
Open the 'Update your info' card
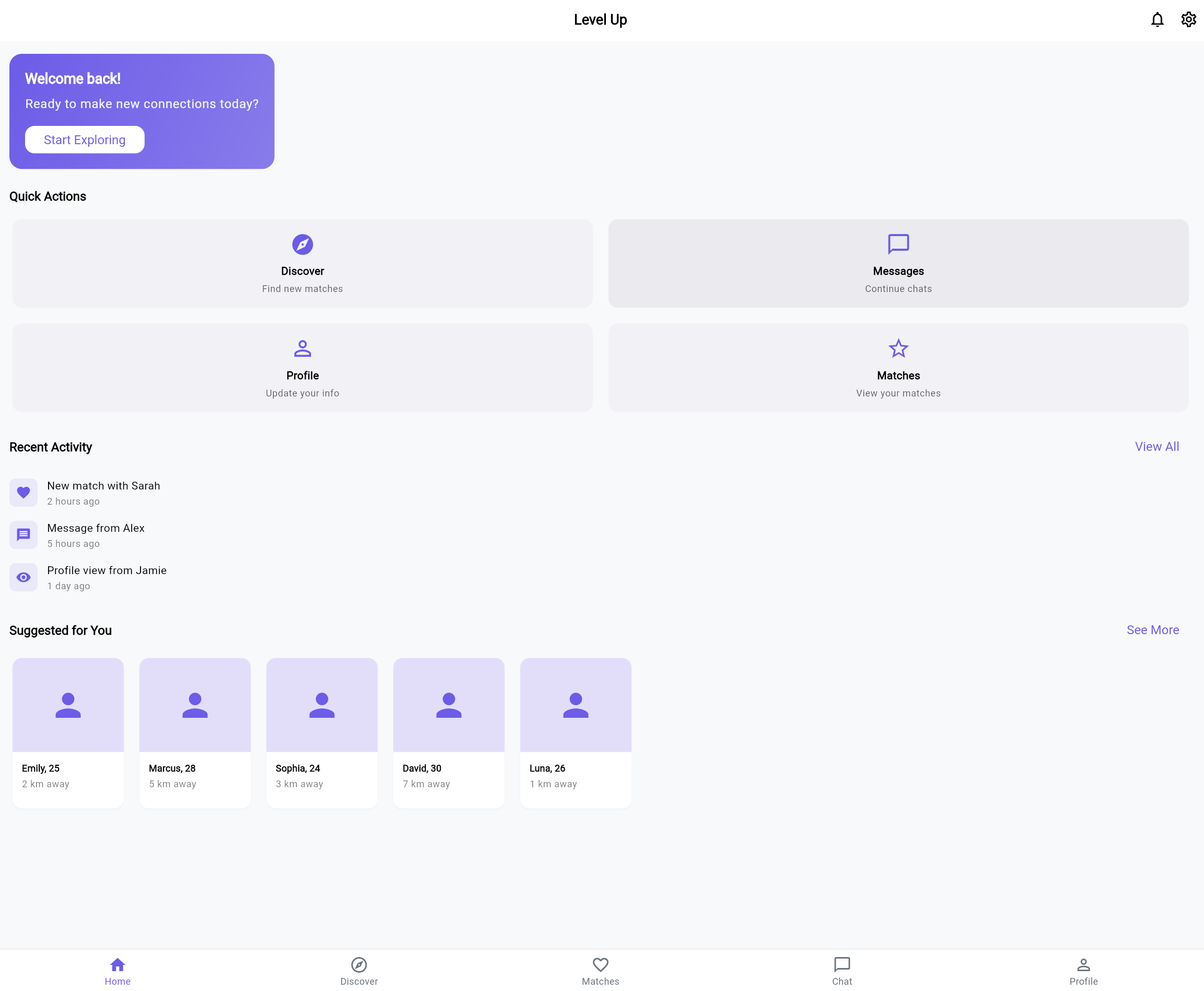(302, 368)
